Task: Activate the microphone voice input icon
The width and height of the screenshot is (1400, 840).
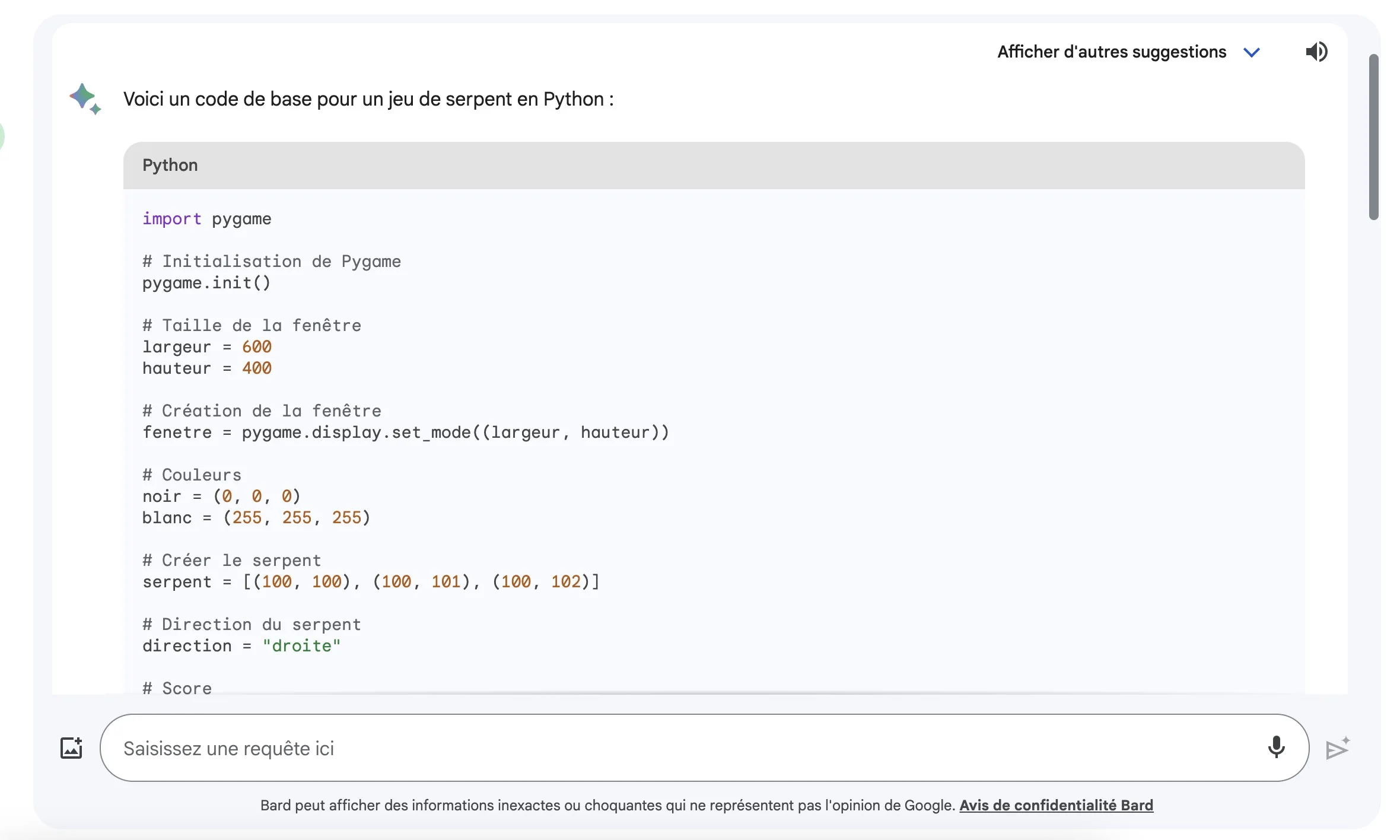Action: [1276, 747]
